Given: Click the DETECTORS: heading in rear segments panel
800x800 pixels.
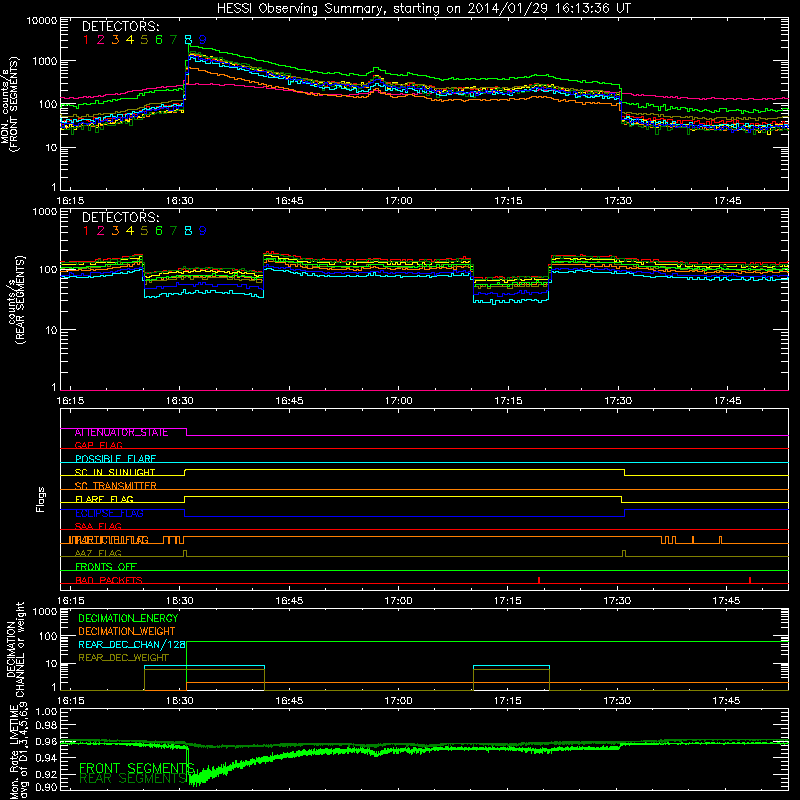Looking at the screenshot, I should 120,217.
